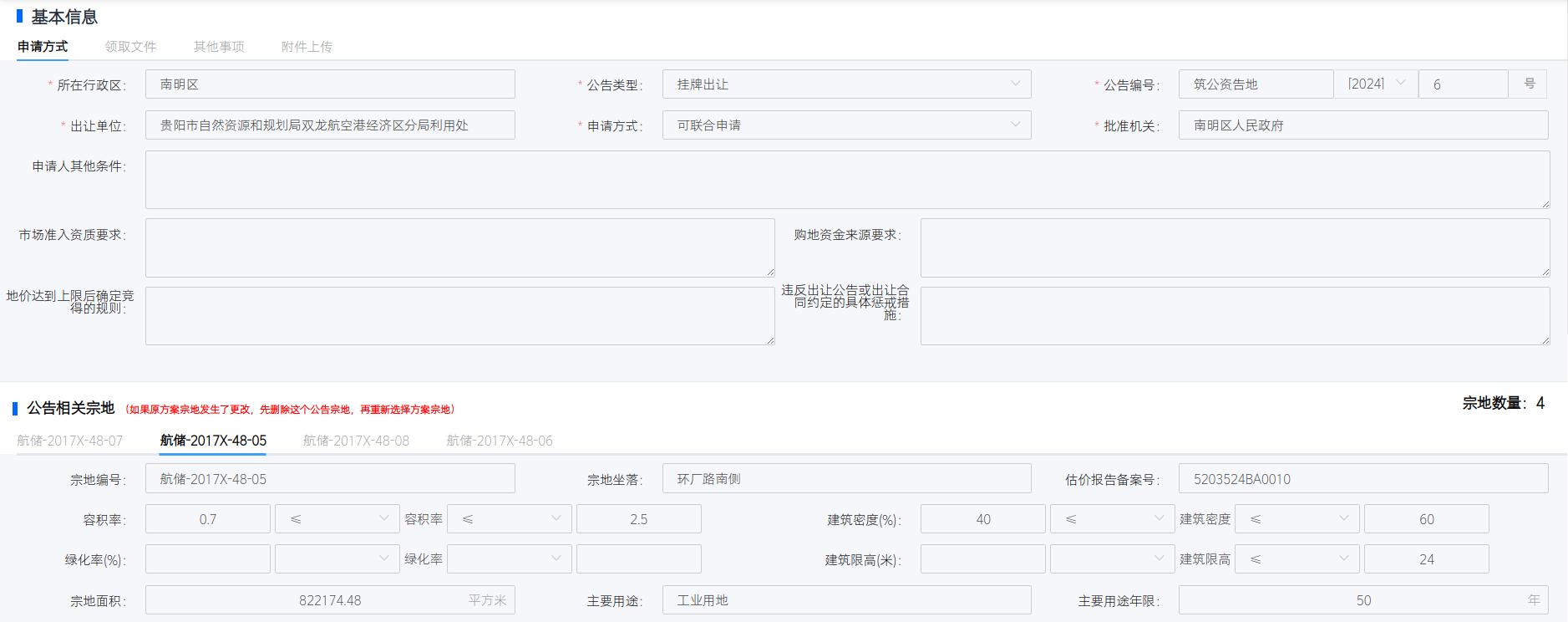Click the empty 建筑限高 lower value field
This screenshot has height=622, width=1568.
coord(983,559)
